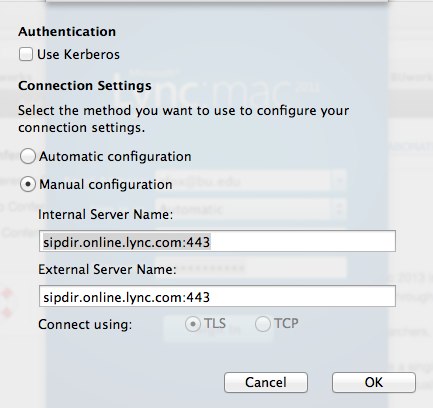Click the "Internal Server Name:" label
The image size is (433, 408).
(x=106, y=214)
